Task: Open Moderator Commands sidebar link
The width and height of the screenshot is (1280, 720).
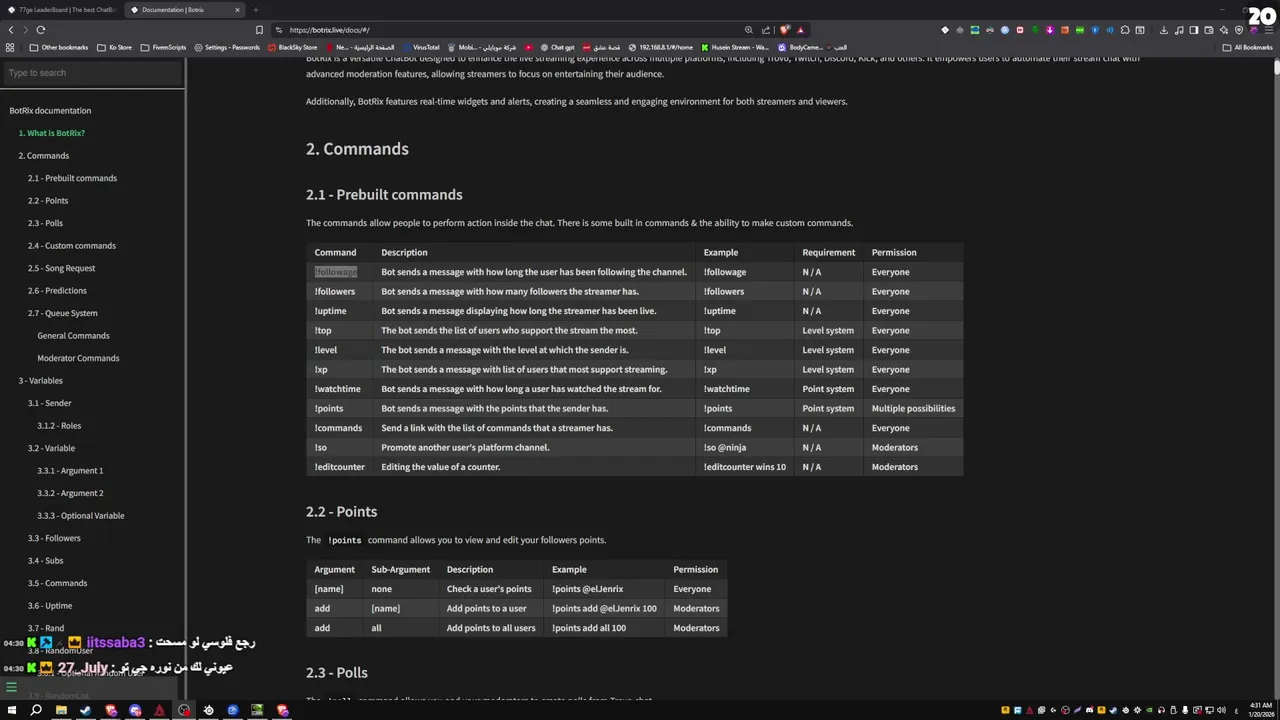Action: (x=78, y=358)
